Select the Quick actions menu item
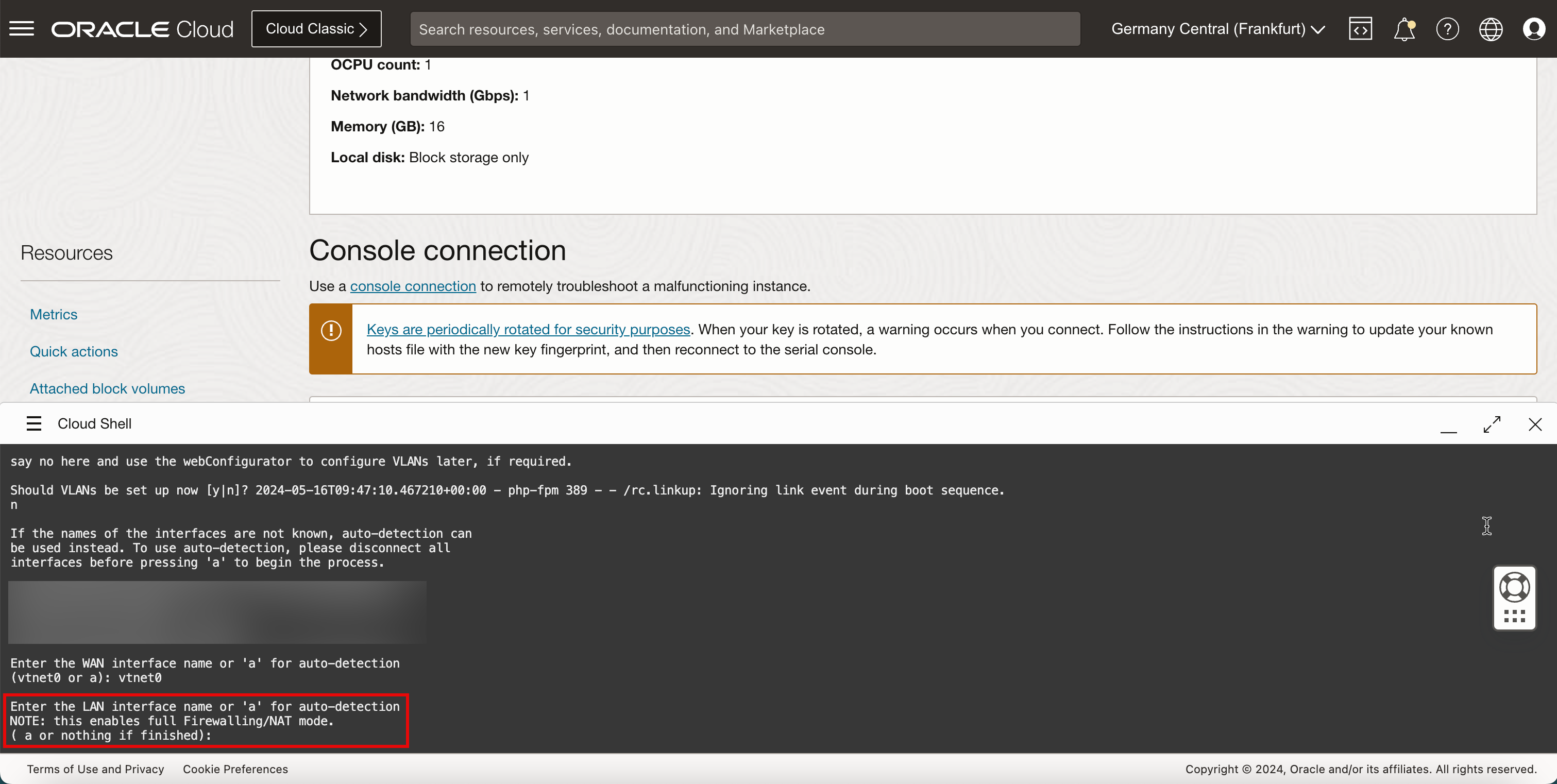Viewport: 1557px width, 784px height. tap(73, 351)
